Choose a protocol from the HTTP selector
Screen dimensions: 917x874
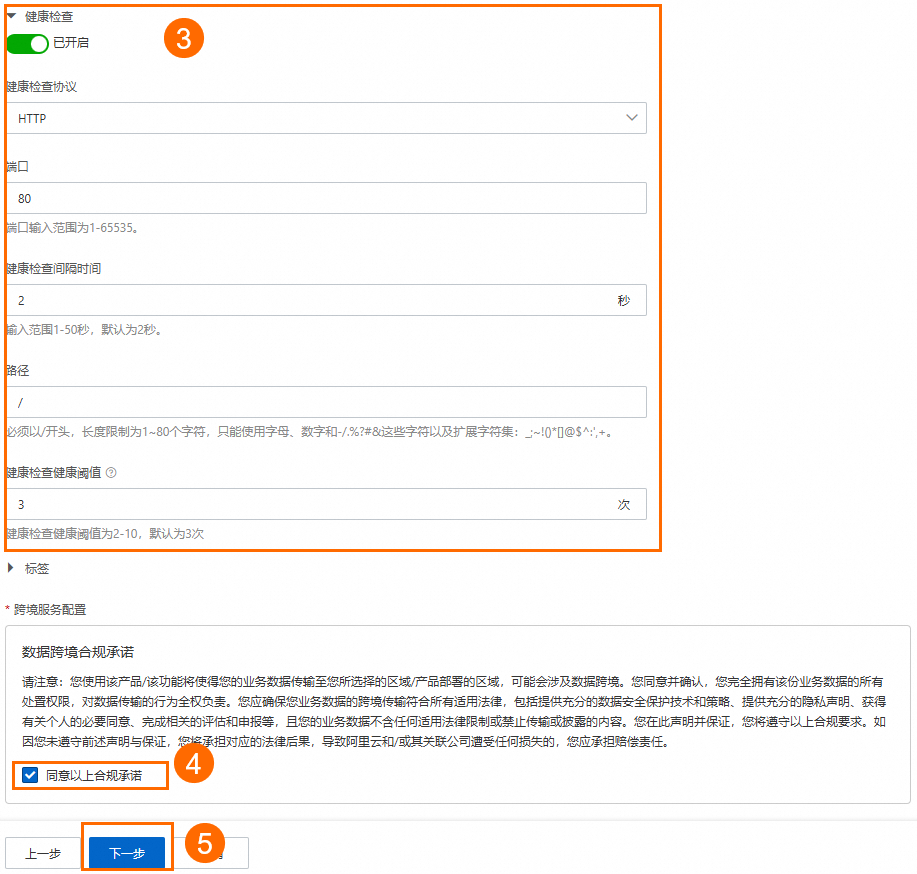point(325,117)
